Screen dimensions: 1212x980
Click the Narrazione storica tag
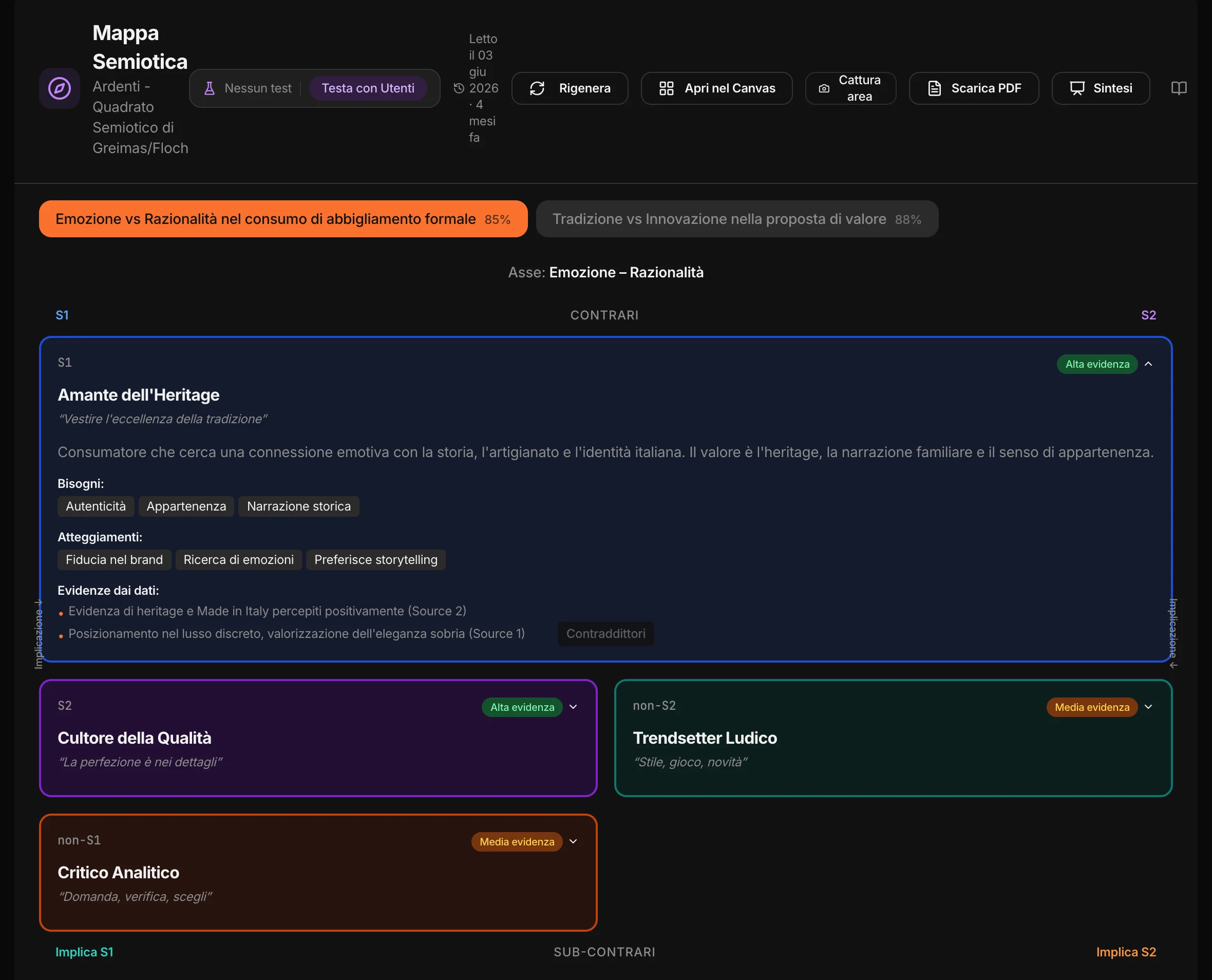298,506
